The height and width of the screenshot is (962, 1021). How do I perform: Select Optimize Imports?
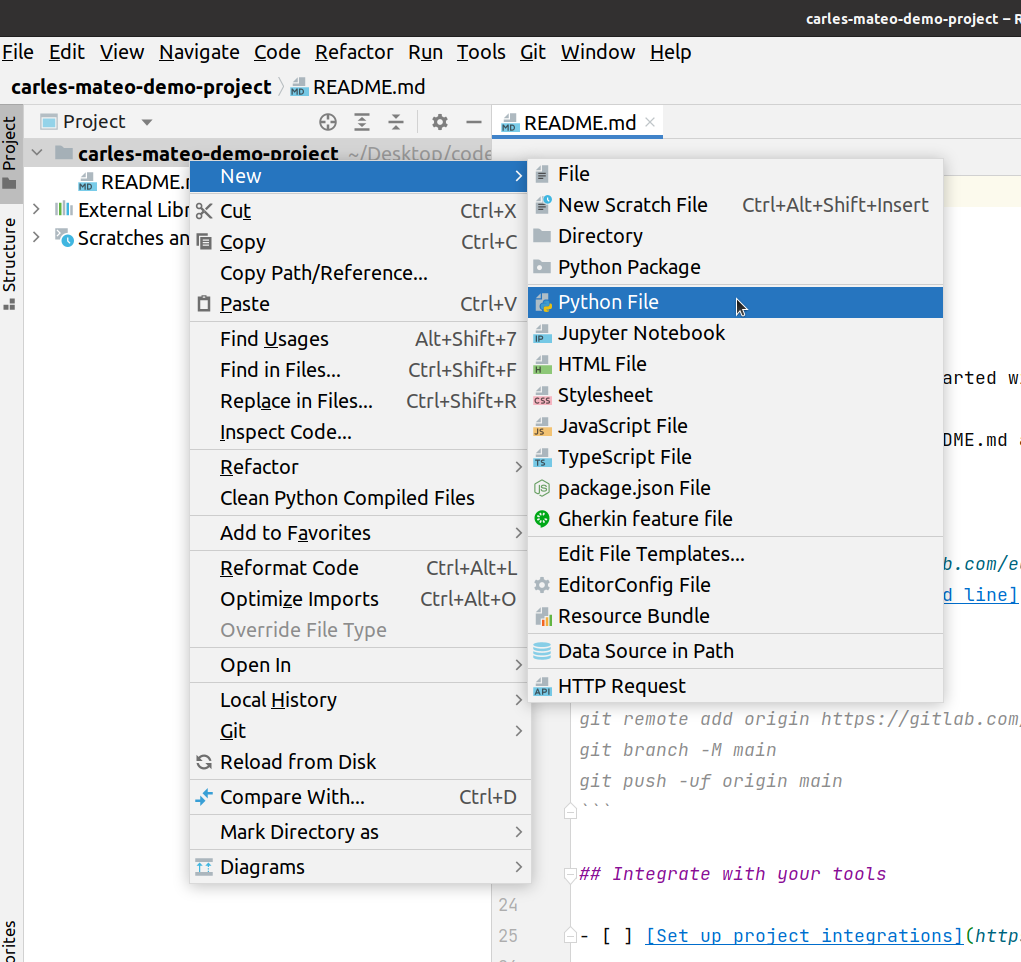point(360,599)
